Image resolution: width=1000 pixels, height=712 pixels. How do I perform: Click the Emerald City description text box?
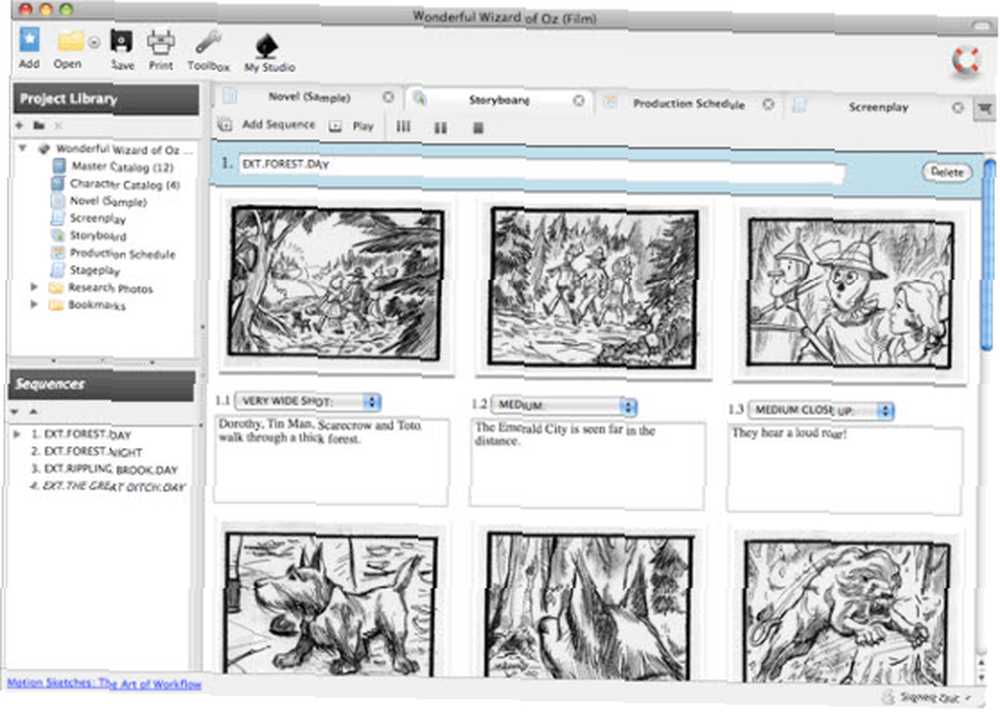tap(588, 465)
